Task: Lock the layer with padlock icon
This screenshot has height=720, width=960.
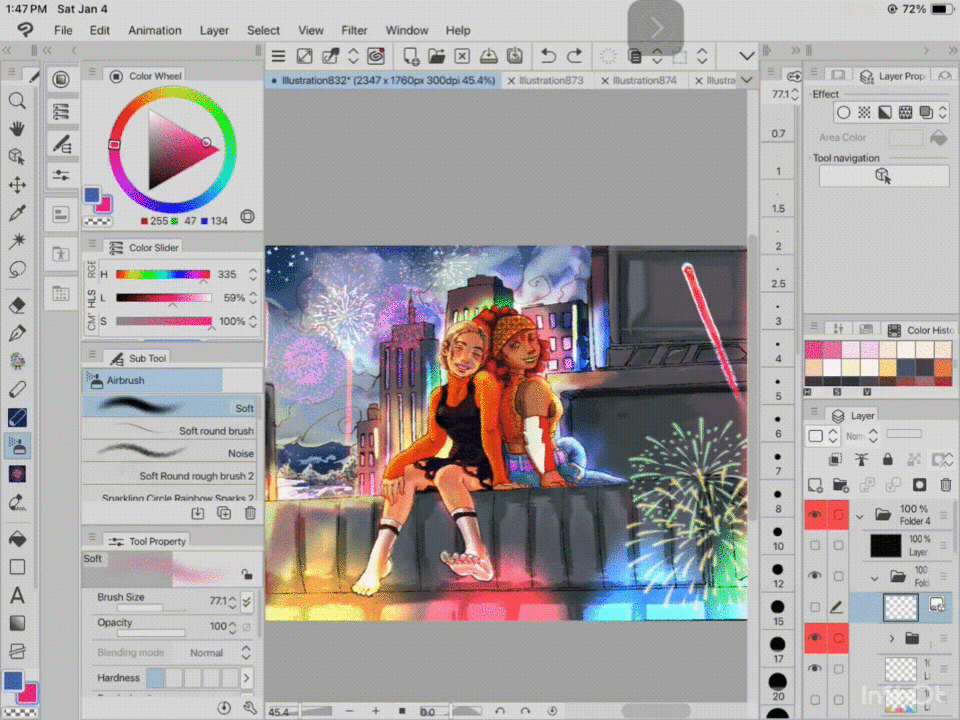Action: coord(886,460)
